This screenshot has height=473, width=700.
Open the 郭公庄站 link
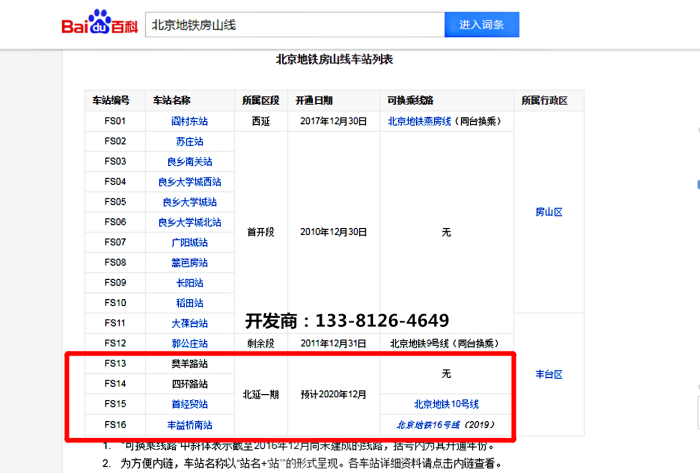pos(190,344)
